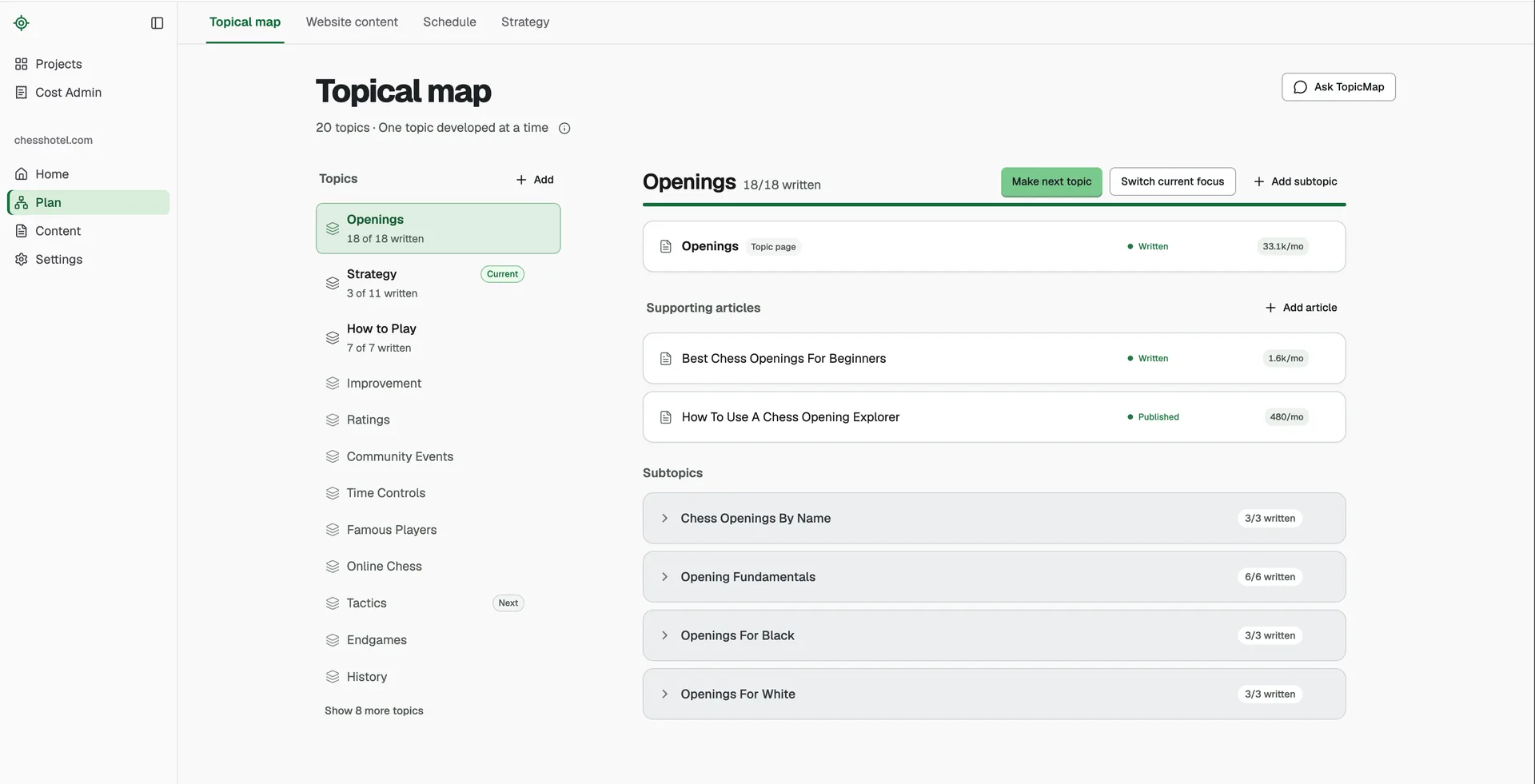
Task: Click the Topic page tag
Action: tap(773, 247)
